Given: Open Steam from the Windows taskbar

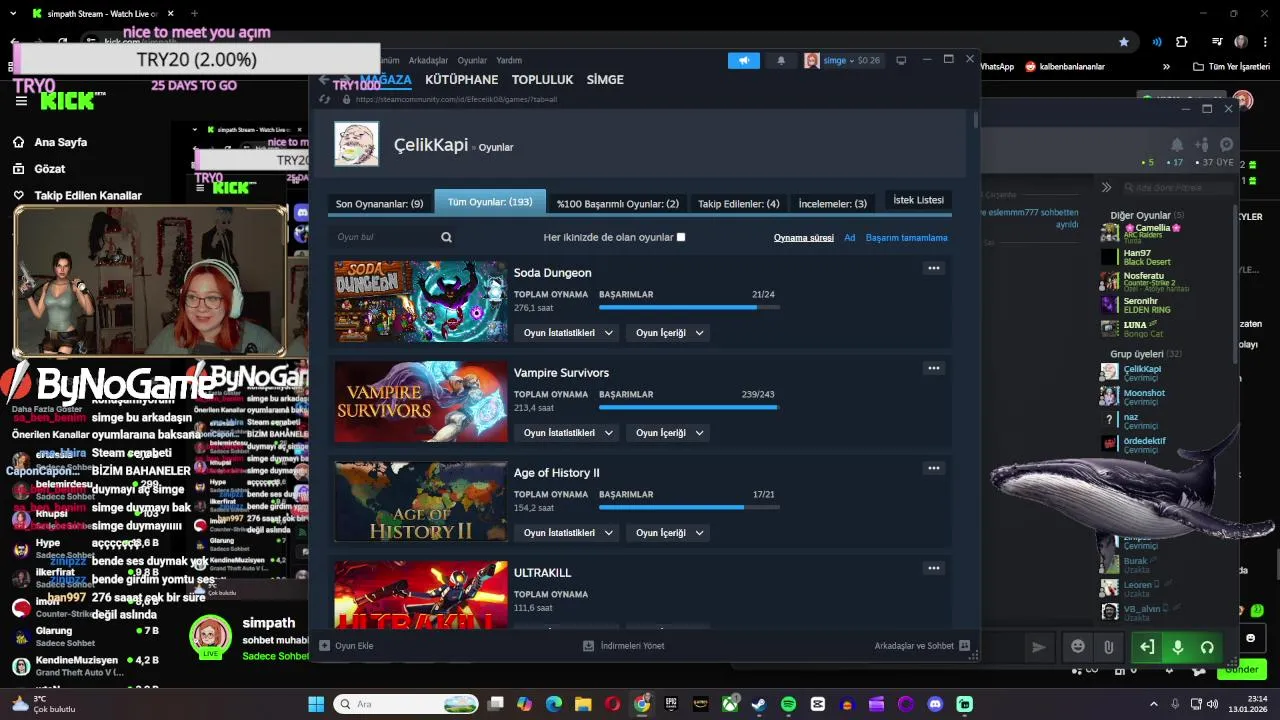Looking at the screenshot, I should [x=759, y=704].
